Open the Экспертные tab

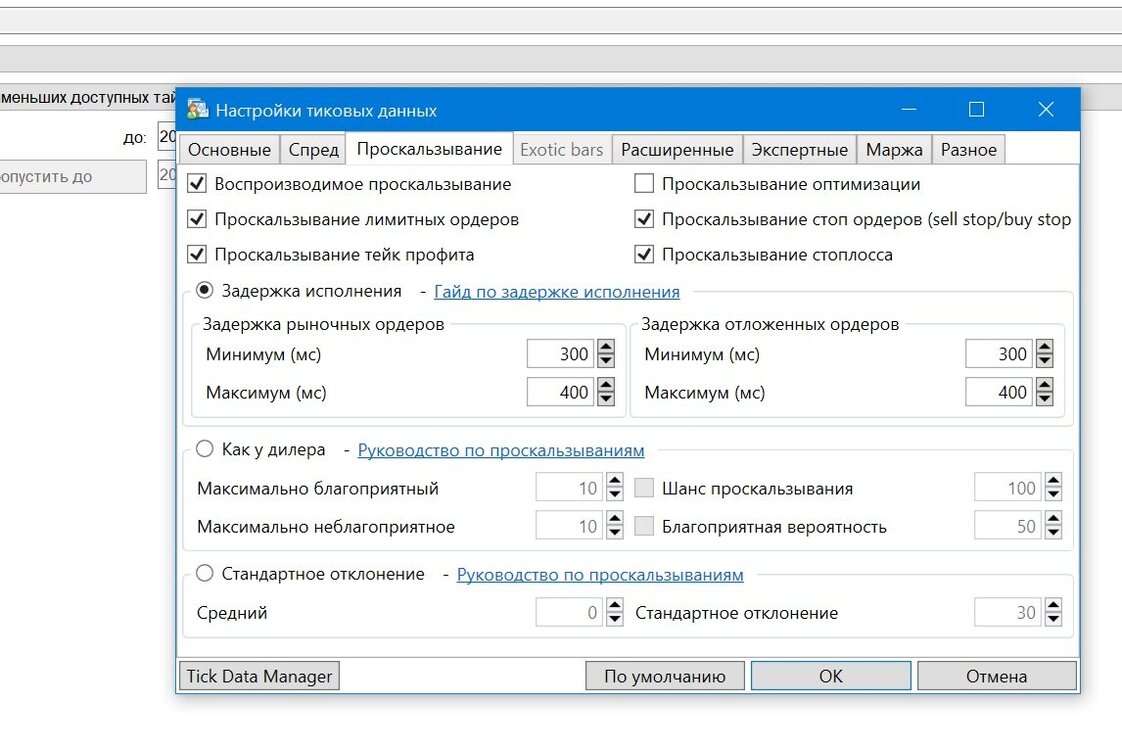click(799, 150)
